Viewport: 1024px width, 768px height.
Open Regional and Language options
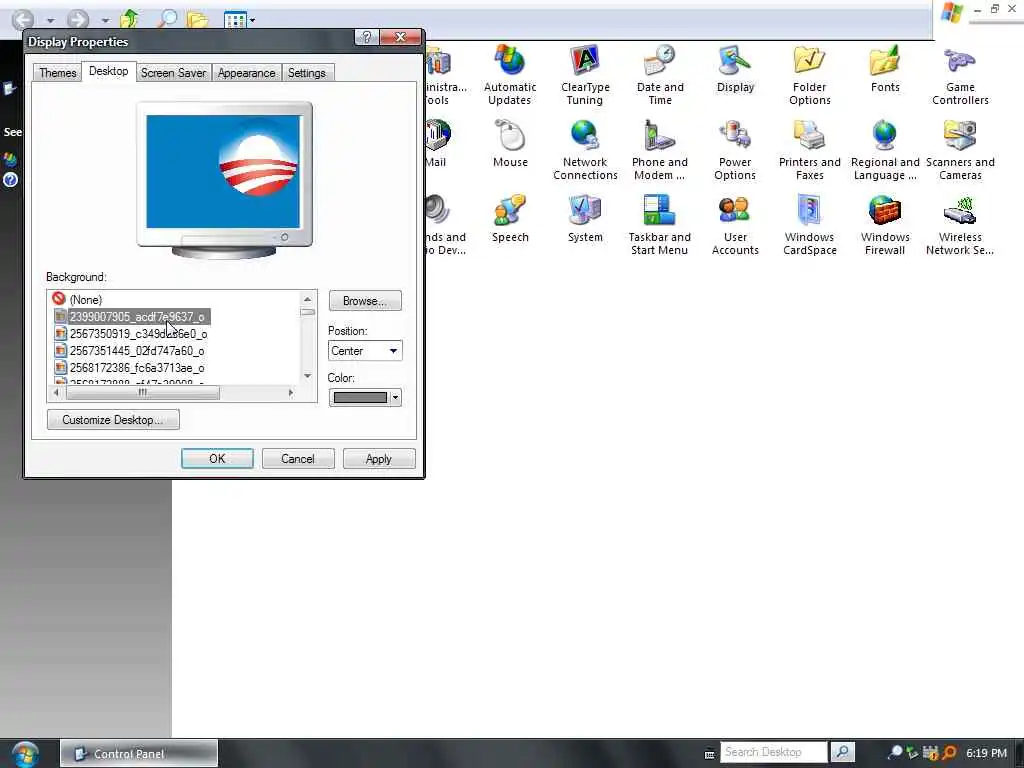(885, 150)
